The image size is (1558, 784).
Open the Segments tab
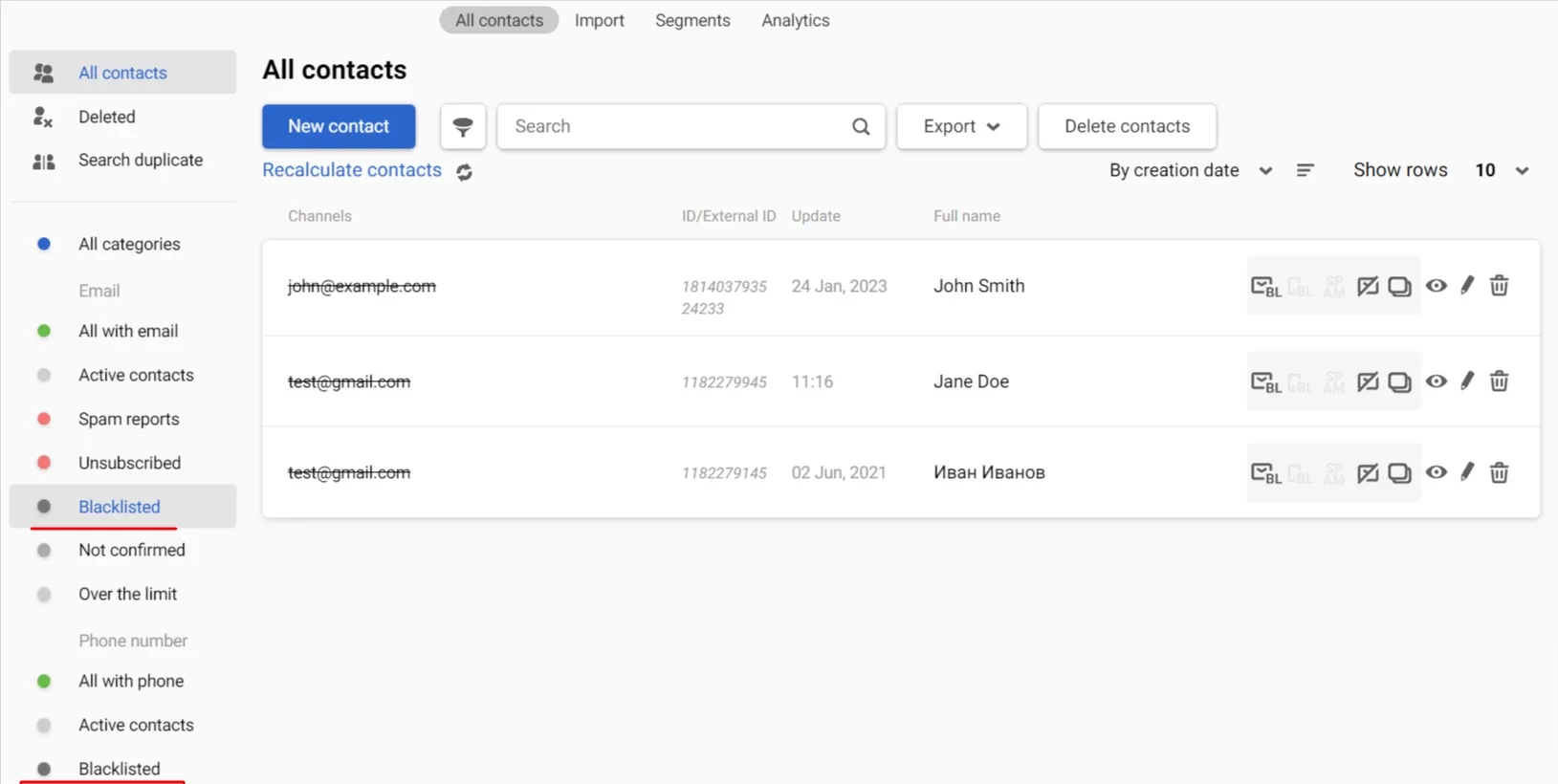(692, 20)
